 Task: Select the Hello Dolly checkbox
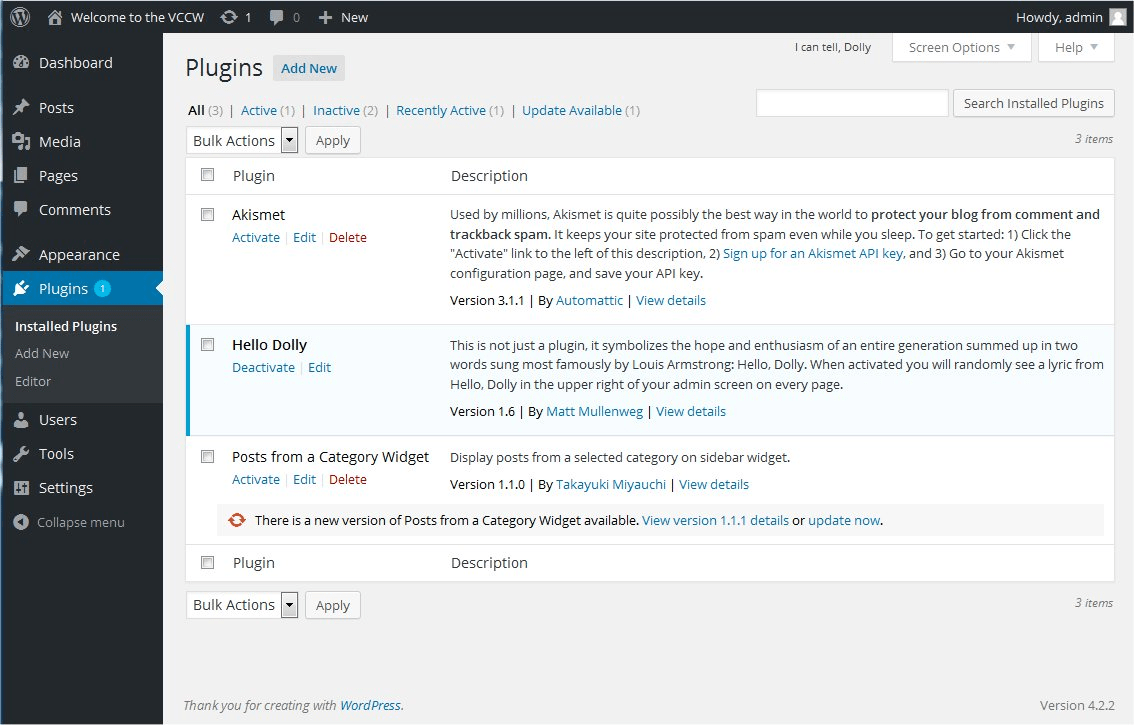pyautogui.click(x=207, y=344)
